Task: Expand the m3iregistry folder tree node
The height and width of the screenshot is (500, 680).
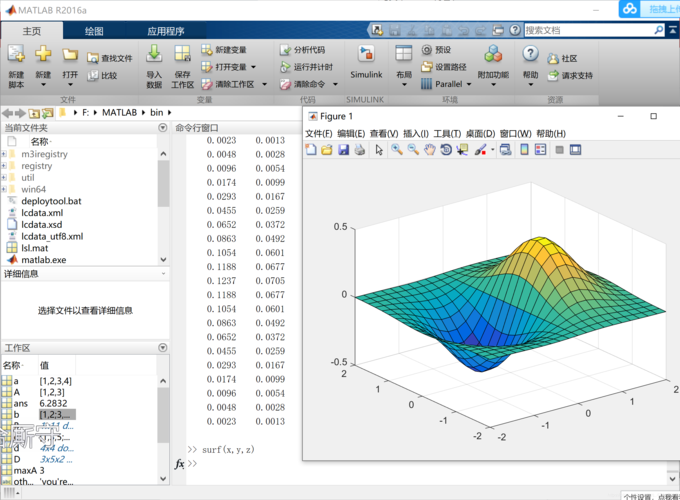Action: 4,154
